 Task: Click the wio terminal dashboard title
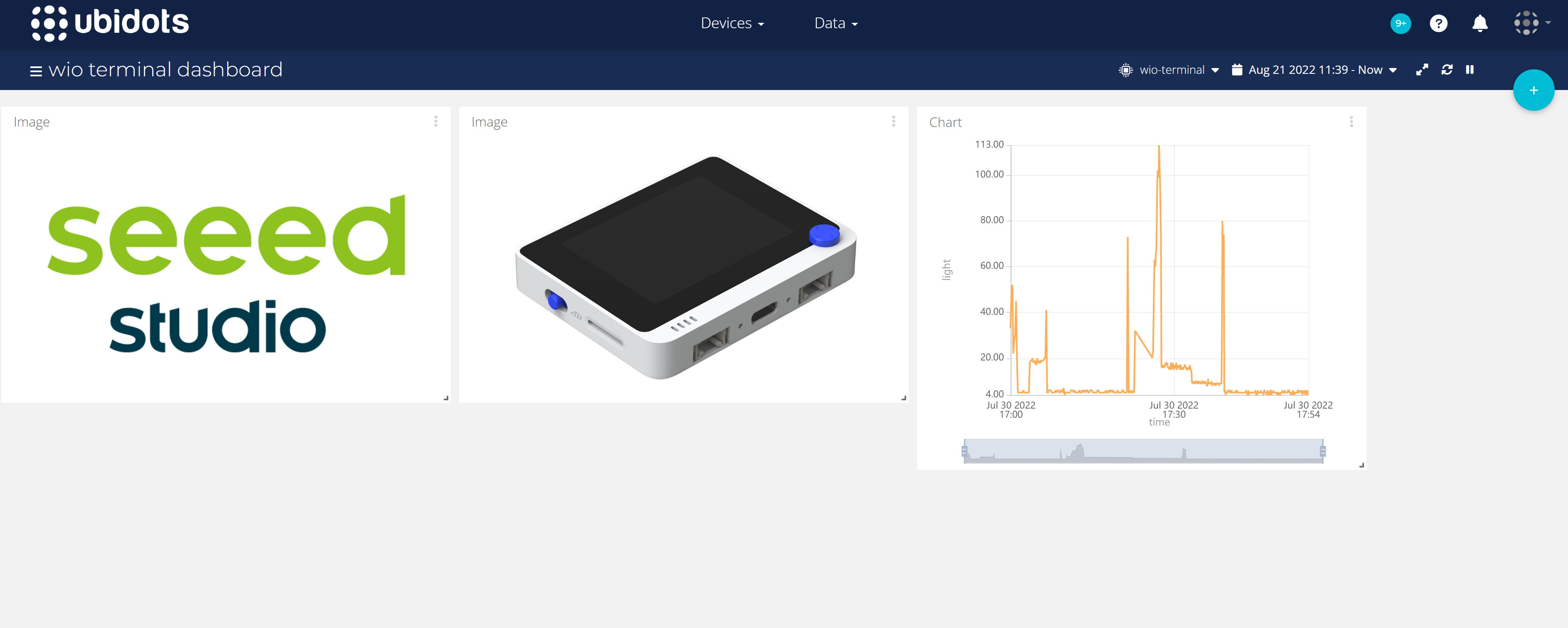(x=165, y=69)
